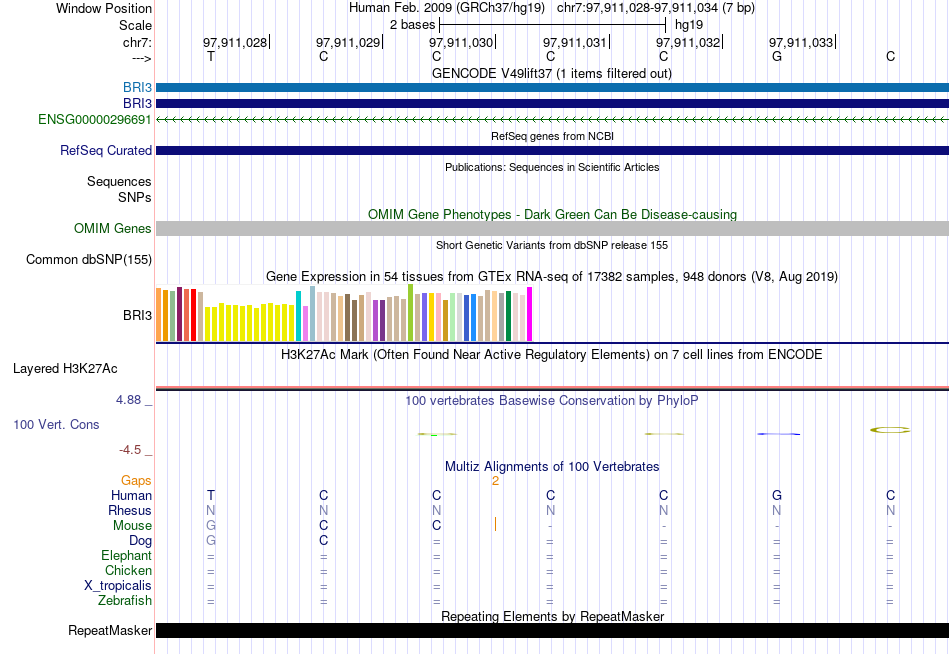
Task: Open Repeating Elements by RepeatMasker title
Action: point(552,616)
